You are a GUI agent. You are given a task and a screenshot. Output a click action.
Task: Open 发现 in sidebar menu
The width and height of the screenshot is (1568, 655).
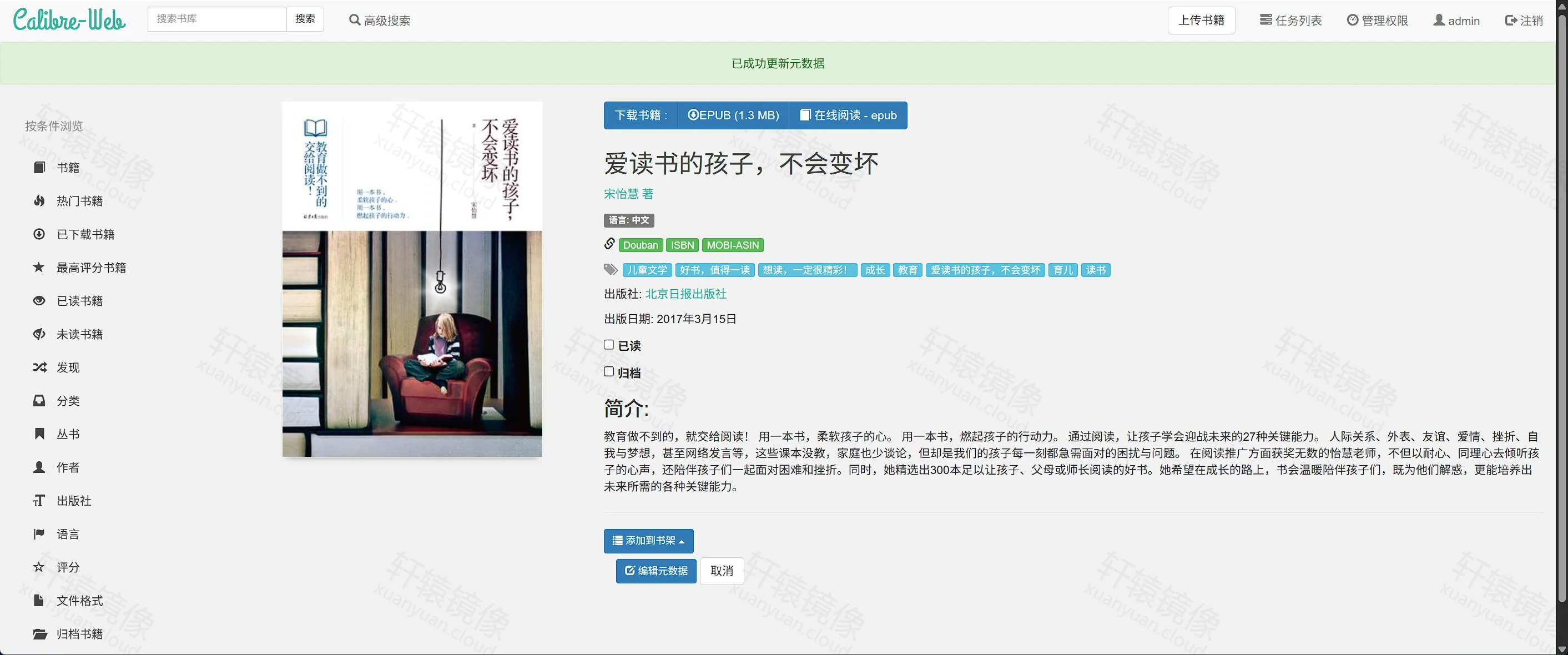(x=68, y=367)
